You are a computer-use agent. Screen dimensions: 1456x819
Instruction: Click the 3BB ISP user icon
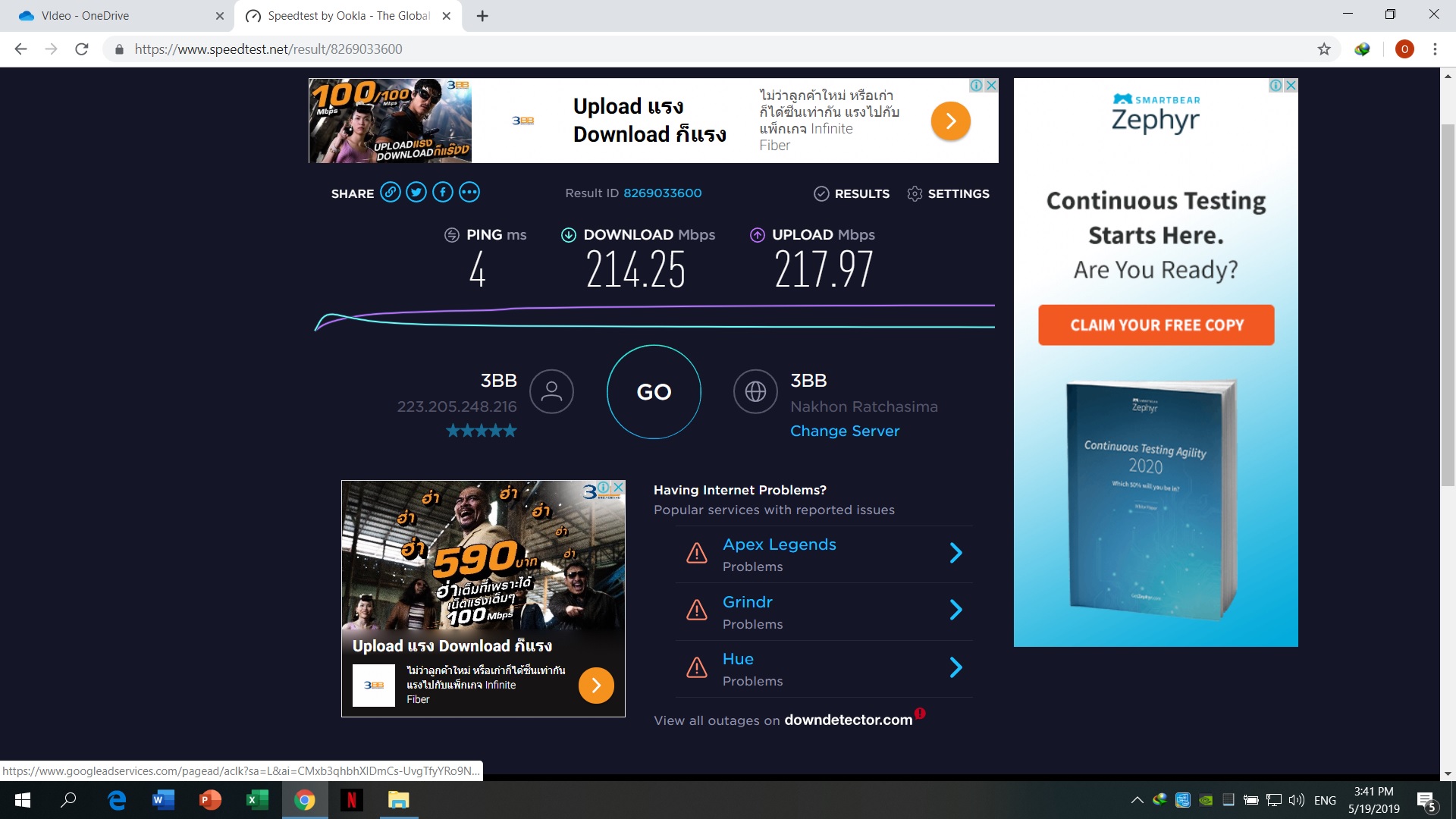(x=551, y=391)
